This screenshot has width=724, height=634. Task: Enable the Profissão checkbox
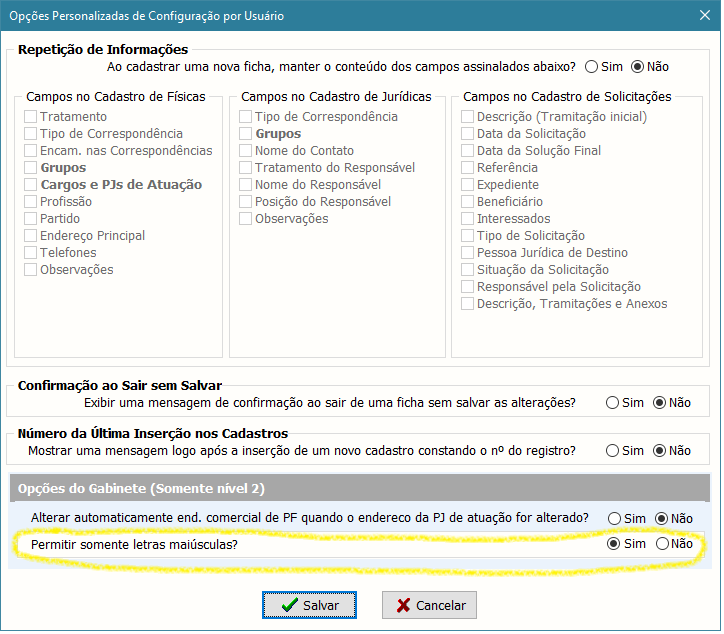(31, 202)
